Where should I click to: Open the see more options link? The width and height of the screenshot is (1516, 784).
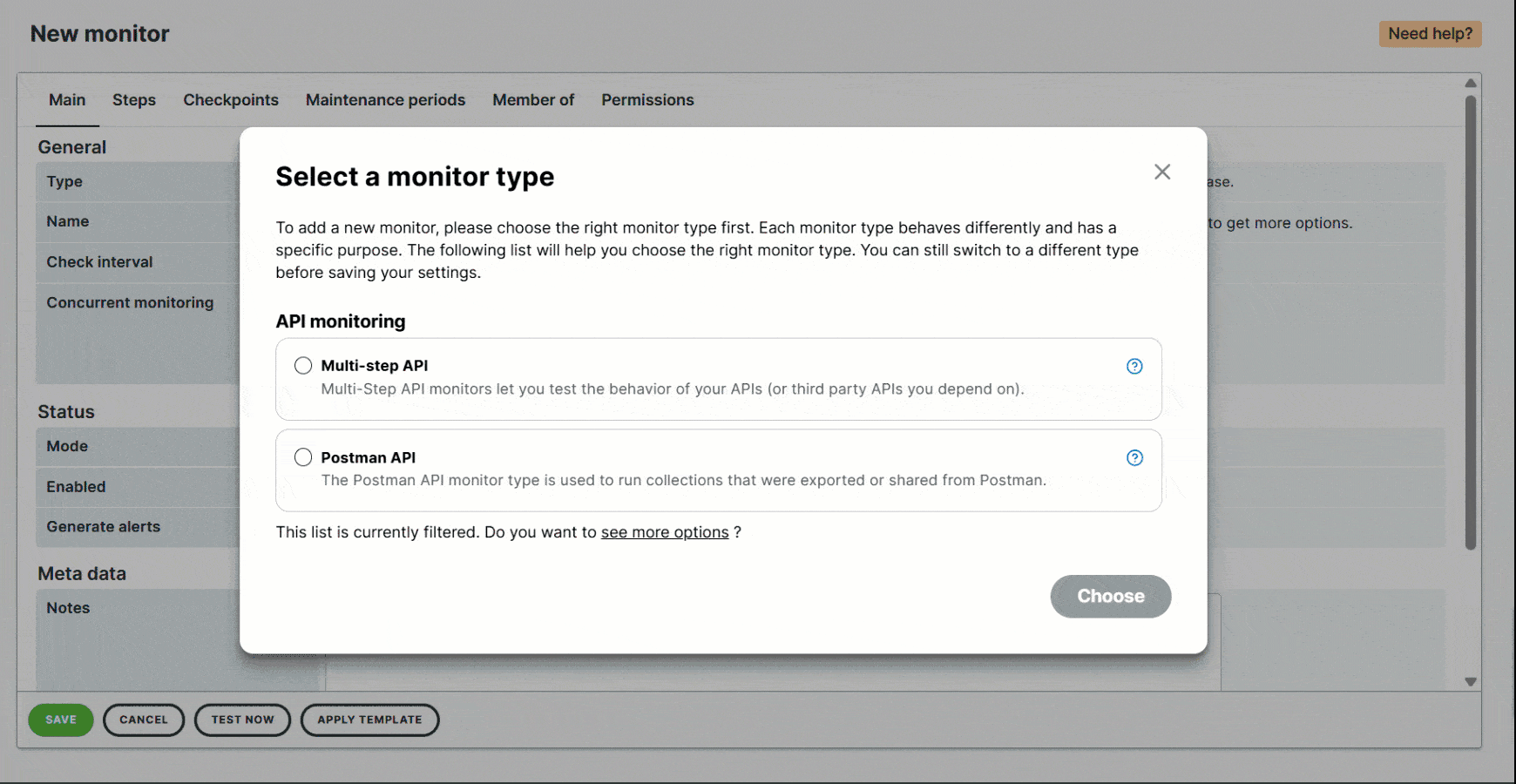pos(665,531)
